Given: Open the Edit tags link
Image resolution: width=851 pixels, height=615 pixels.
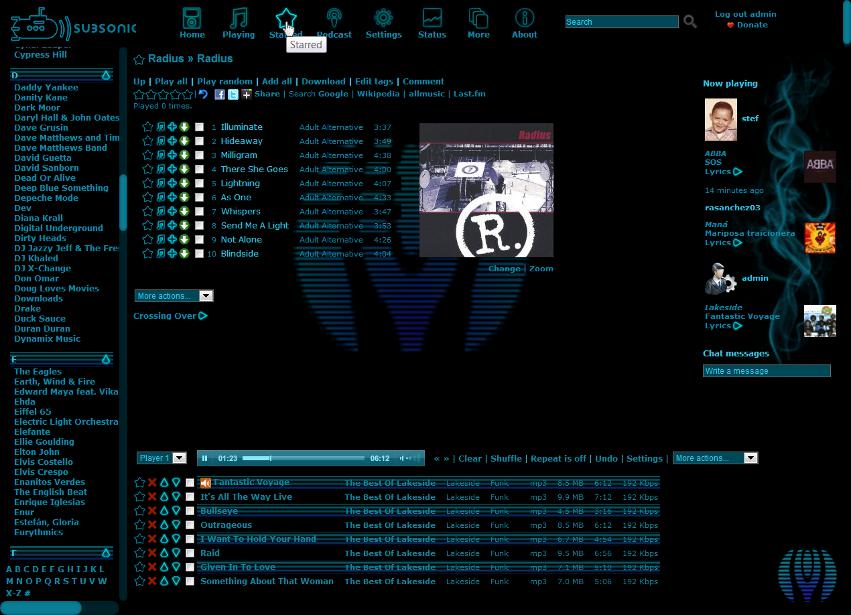Looking at the screenshot, I should 374,81.
